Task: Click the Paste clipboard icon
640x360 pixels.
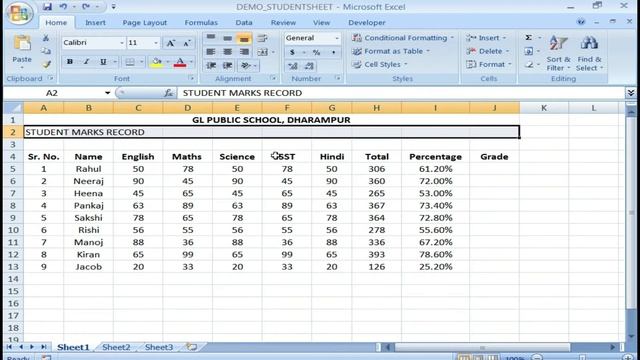Action: pyautogui.click(x=22, y=44)
